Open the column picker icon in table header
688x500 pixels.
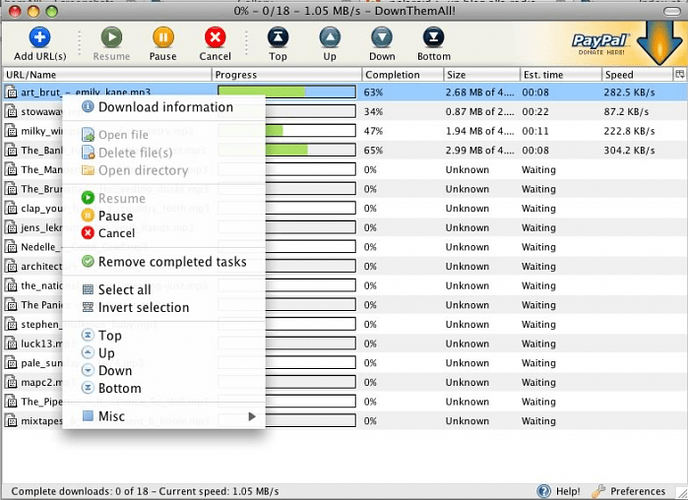tap(680, 74)
